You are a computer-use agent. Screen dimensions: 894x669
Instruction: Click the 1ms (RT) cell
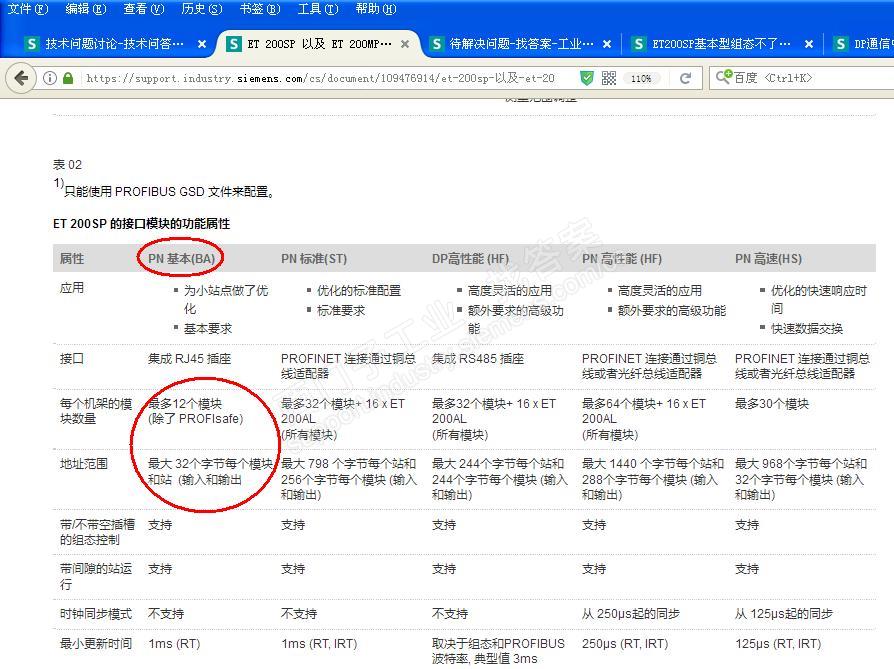174,643
